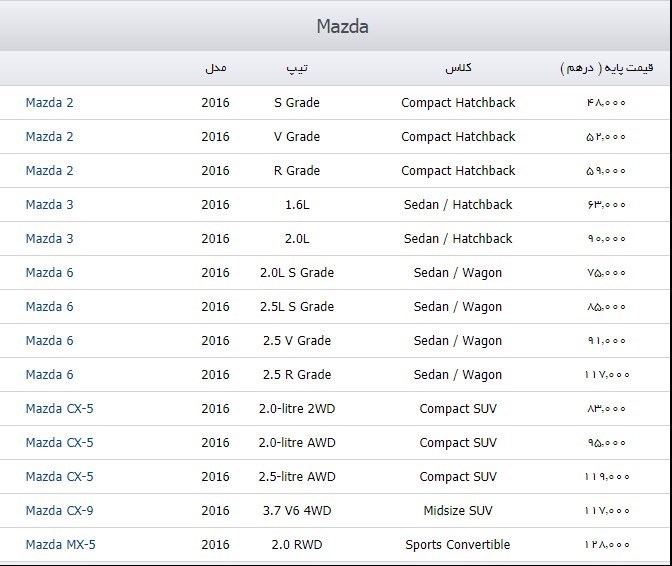The image size is (672, 566).
Task: Open the Mazda CX-5 link for 2.0-litre 2WD
Action: pyautogui.click(x=59, y=408)
